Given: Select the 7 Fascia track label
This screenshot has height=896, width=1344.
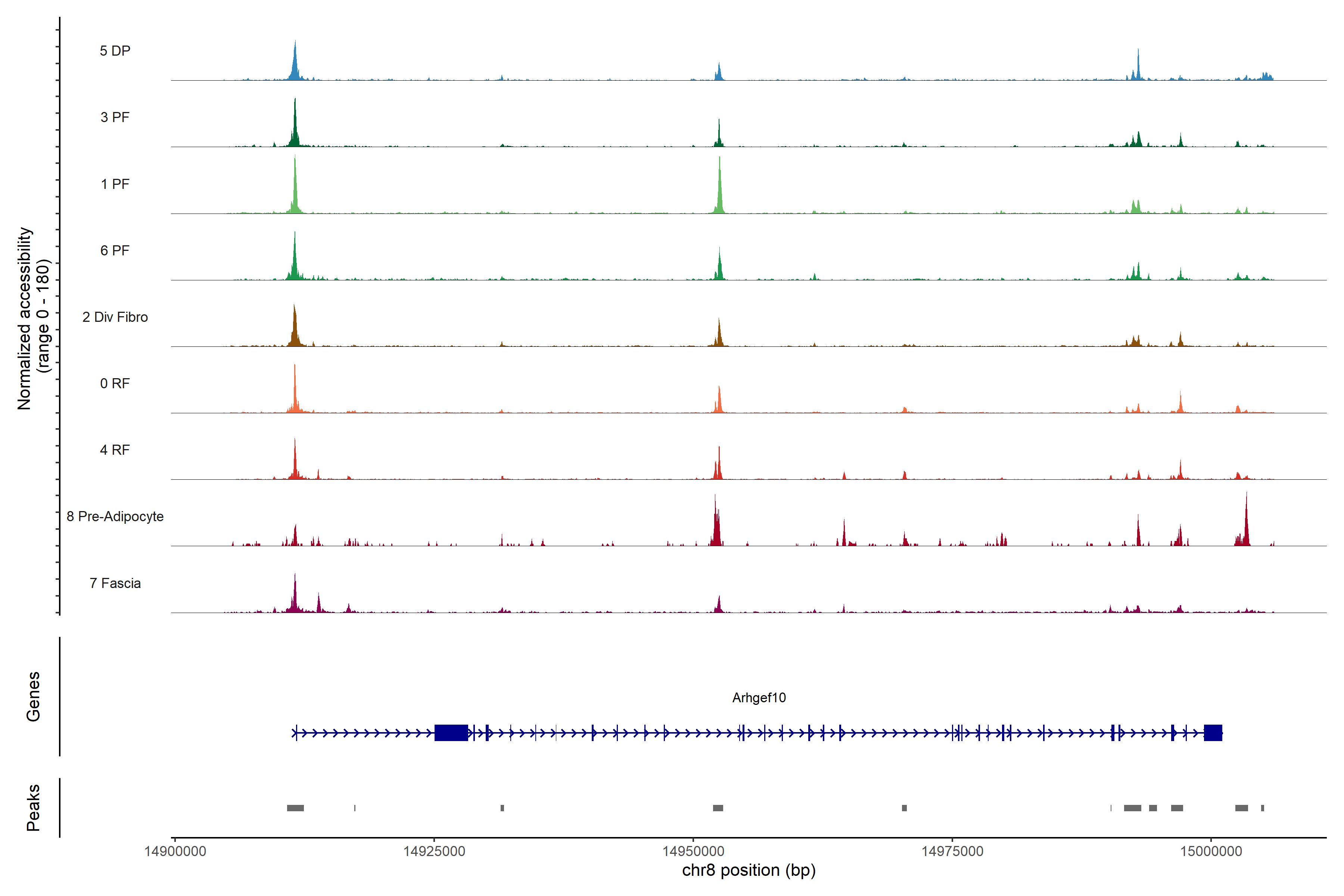Looking at the screenshot, I should [115, 583].
